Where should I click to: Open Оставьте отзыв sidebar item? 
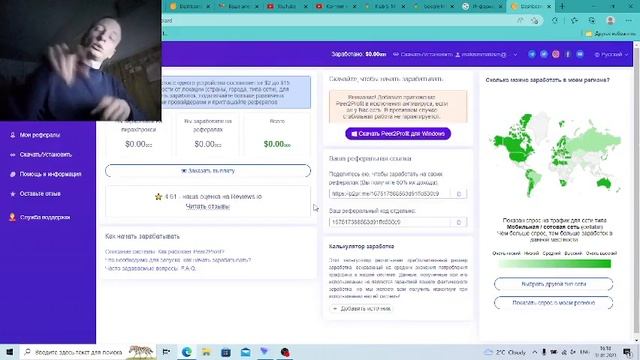point(40,194)
